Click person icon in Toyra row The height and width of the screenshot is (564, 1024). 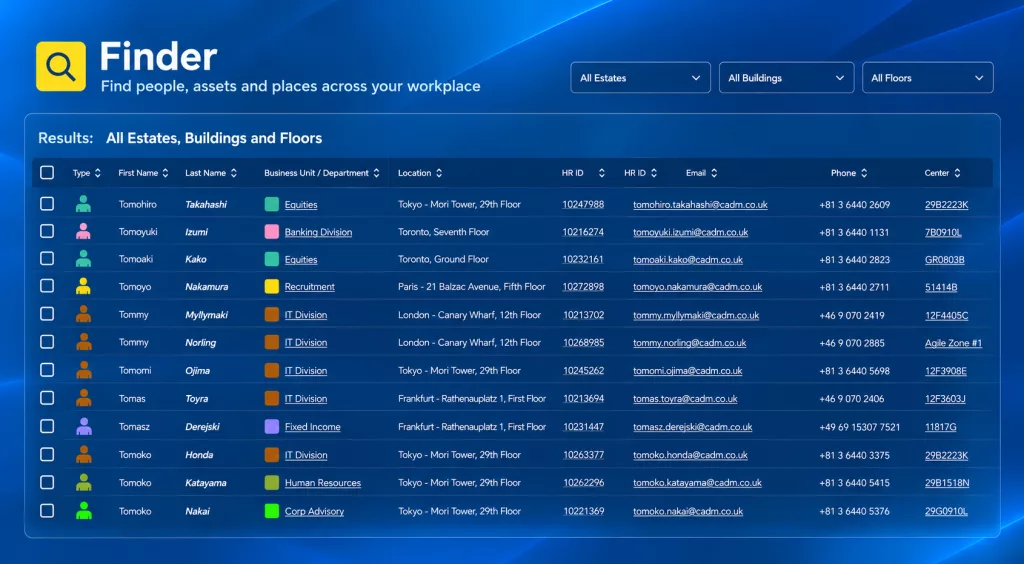pos(83,398)
